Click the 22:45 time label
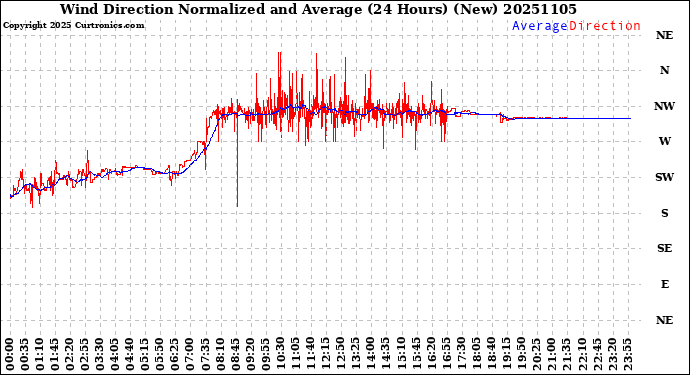The width and height of the screenshot is (690, 375). 597,355
